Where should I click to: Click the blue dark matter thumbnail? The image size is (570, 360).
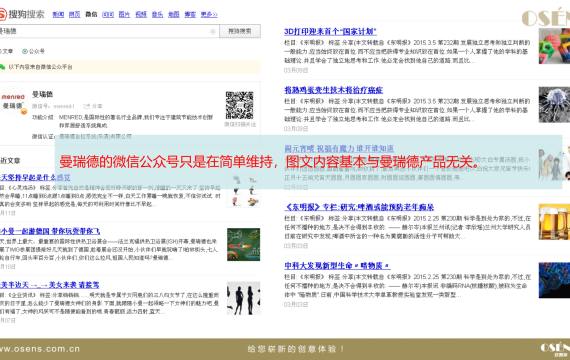tap(554, 280)
